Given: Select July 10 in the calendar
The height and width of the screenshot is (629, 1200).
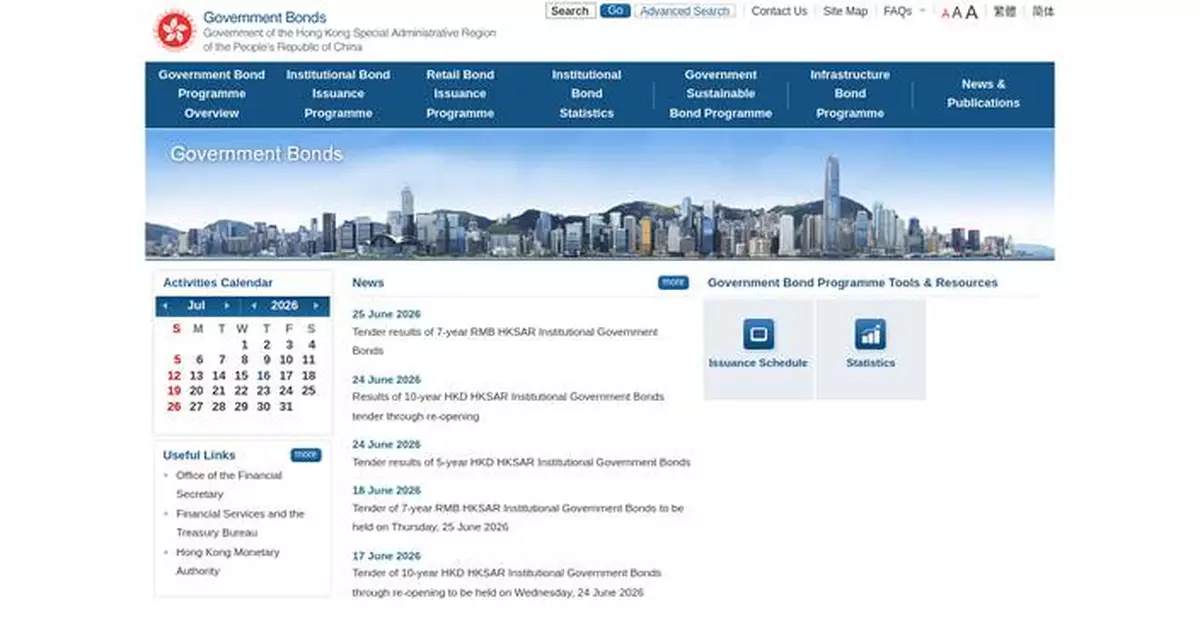Looking at the screenshot, I should (x=286, y=360).
